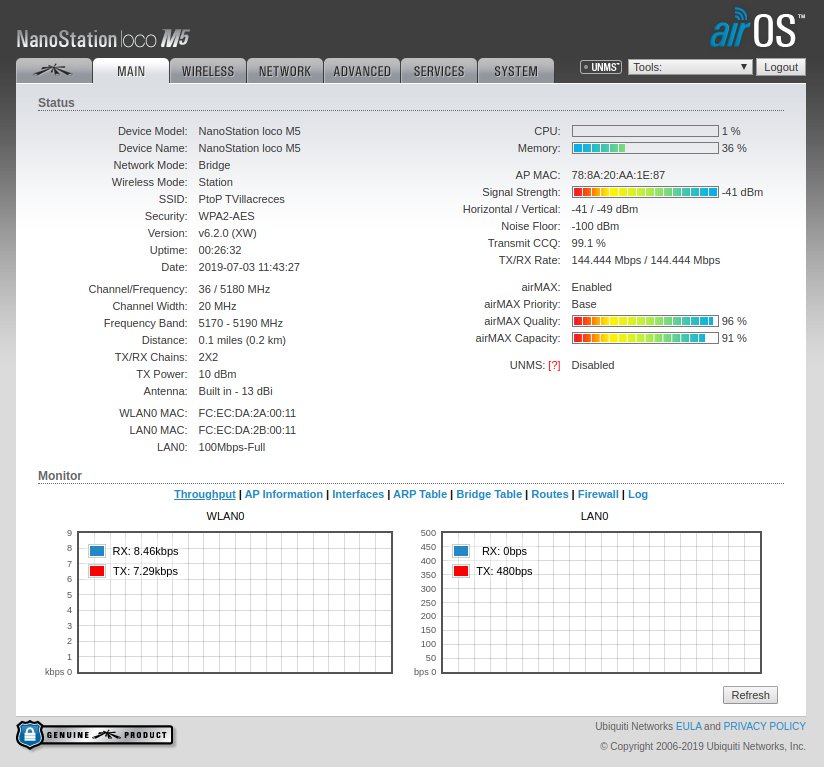Click the UNMS badge icon
The width and height of the screenshot is (824, 767).
click(601, 67)
